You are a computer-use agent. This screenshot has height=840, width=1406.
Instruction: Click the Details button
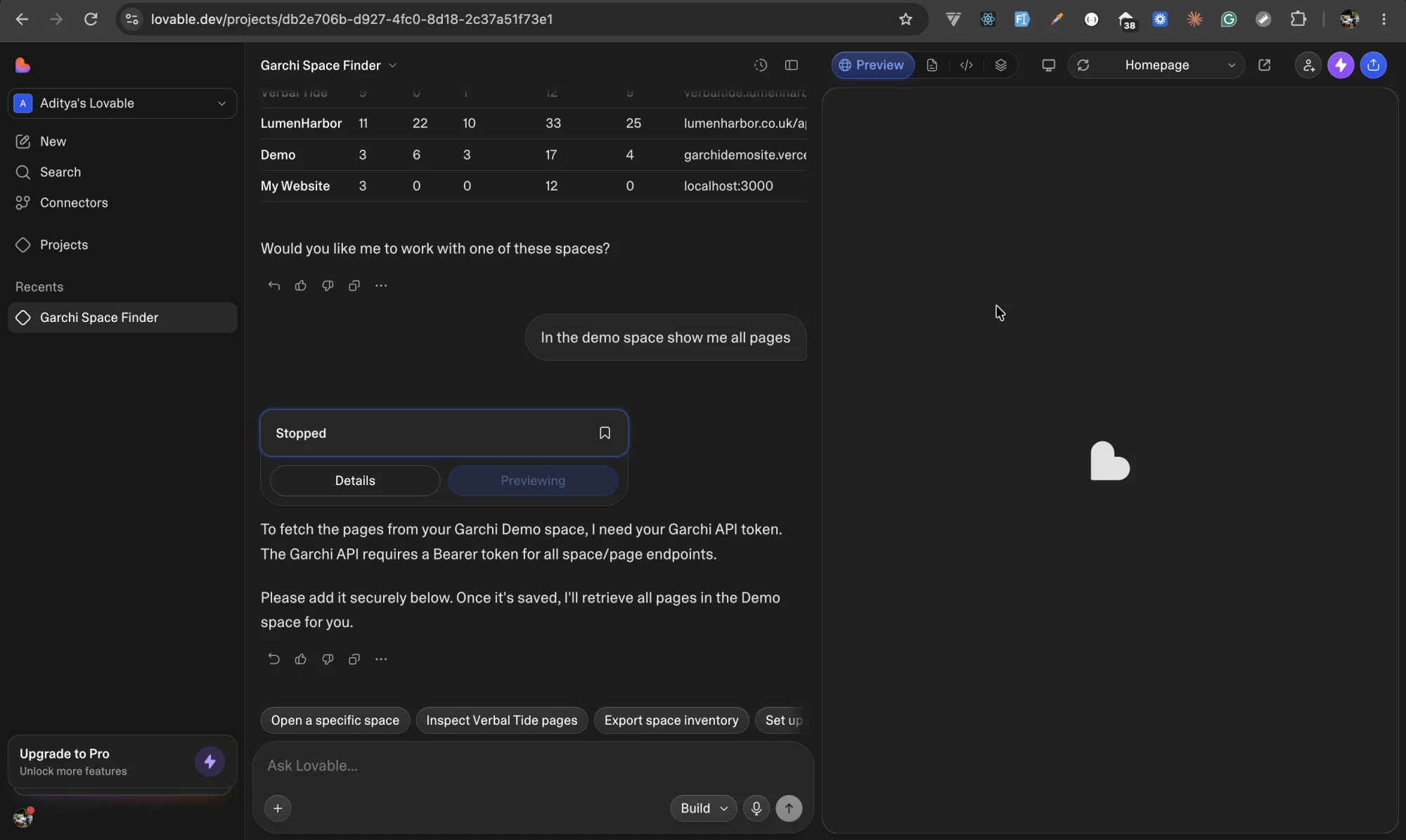[355, 481]
